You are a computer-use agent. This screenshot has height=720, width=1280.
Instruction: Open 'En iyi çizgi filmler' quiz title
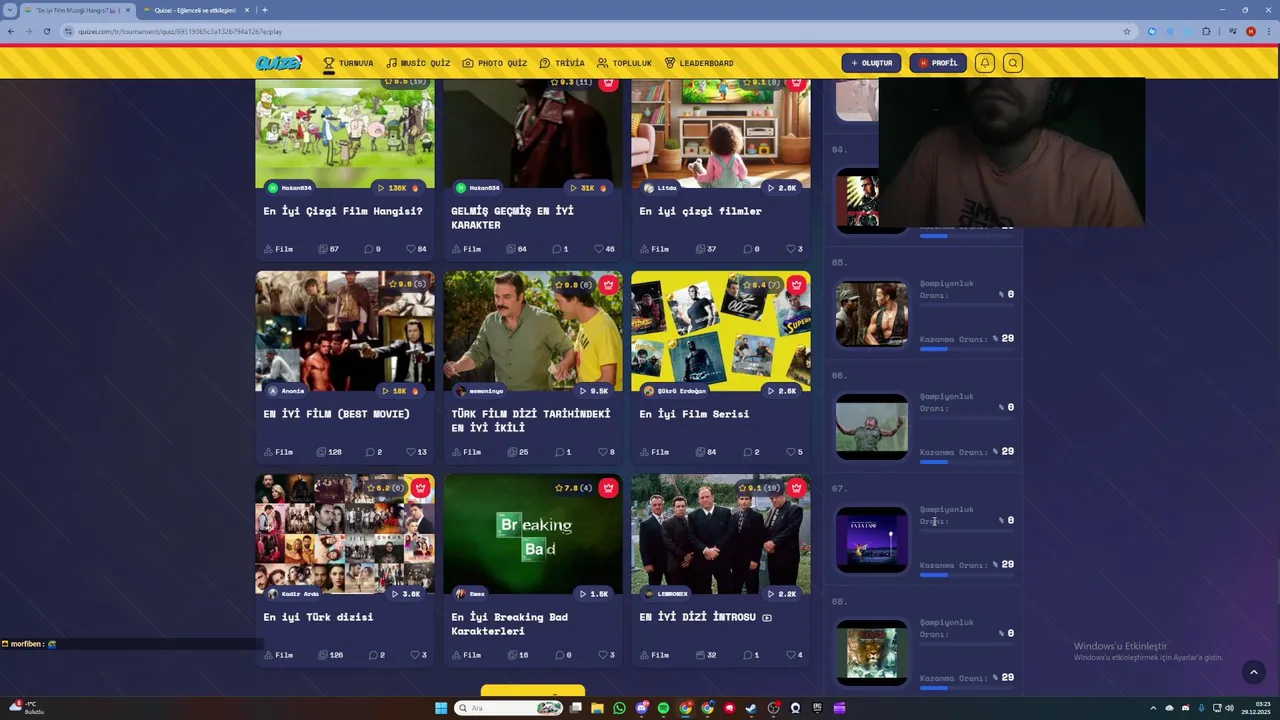[700, 211]
